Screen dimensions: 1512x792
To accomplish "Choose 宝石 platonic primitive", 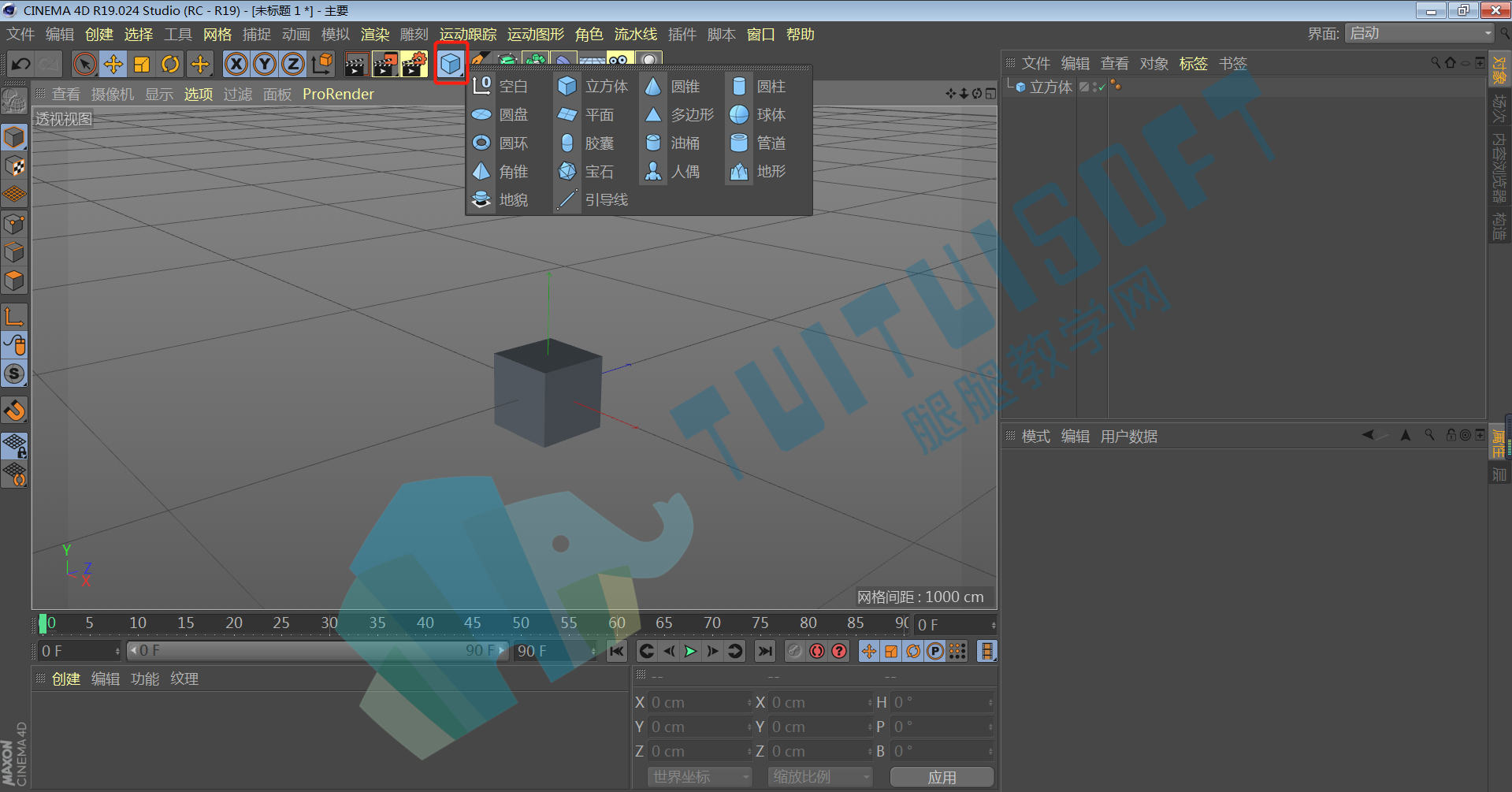I will [x=586, y=172].
